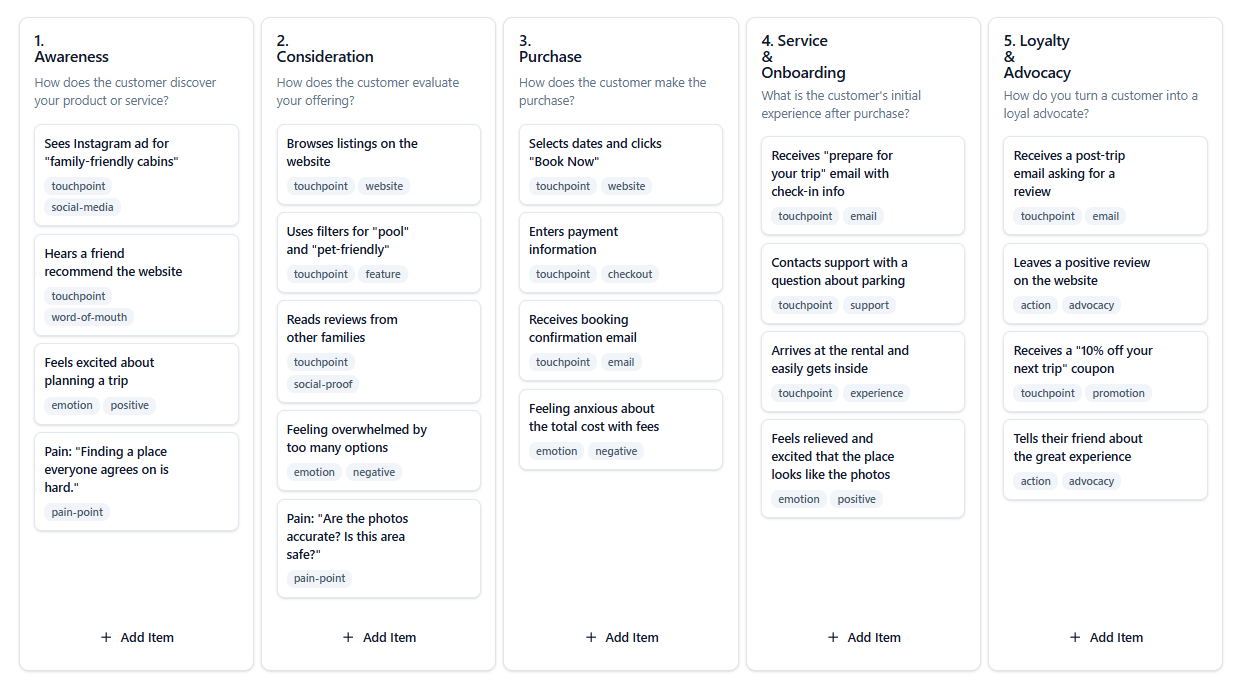Open the "Sees Instagram ad" card
This screenshot has width=1246, height=691.
click(136, 153)
